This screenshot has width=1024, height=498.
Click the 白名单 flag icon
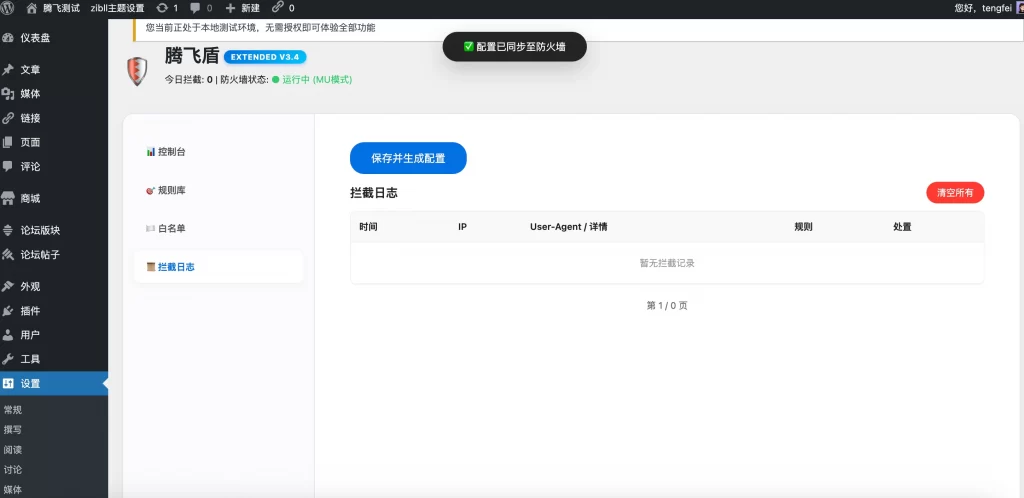click(x=151, y=228)
